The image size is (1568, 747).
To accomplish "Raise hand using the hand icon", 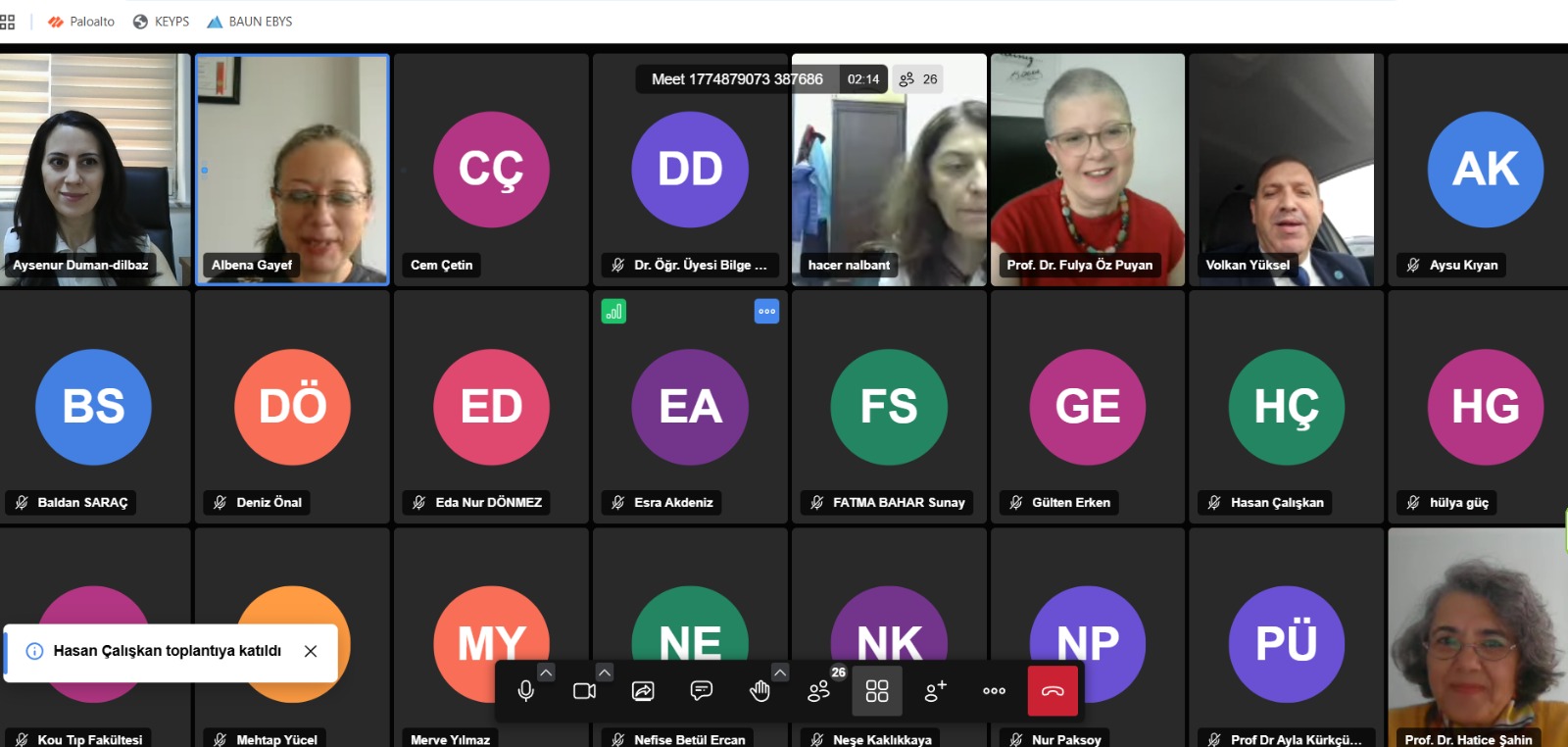I will 759,691.
